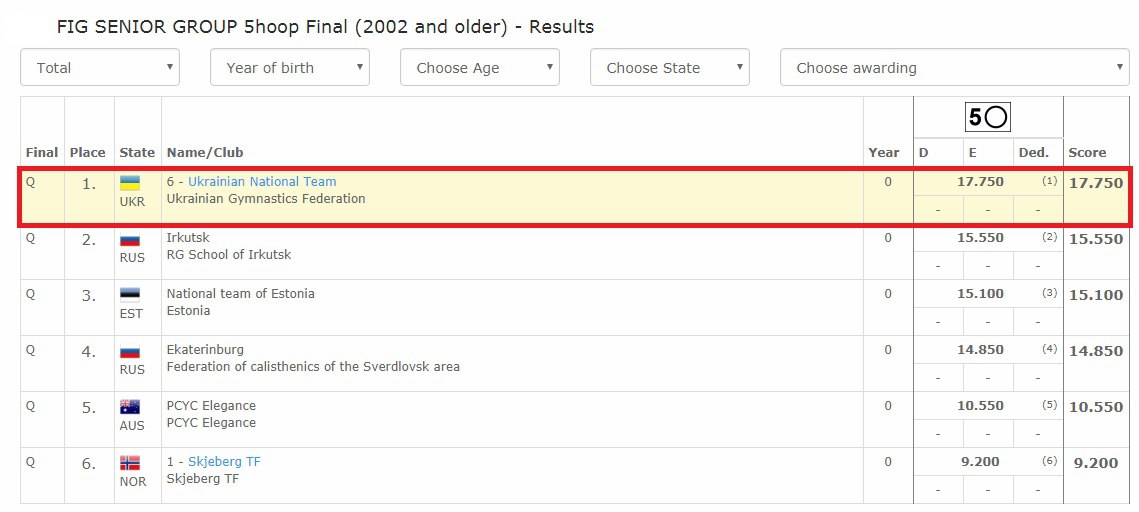Open the Year of birth dropdown
Screen dimensions: 1139x512
click(290, 68)
